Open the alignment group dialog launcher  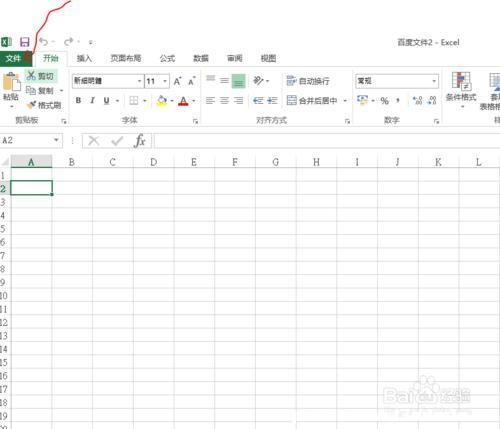(347, 122)
